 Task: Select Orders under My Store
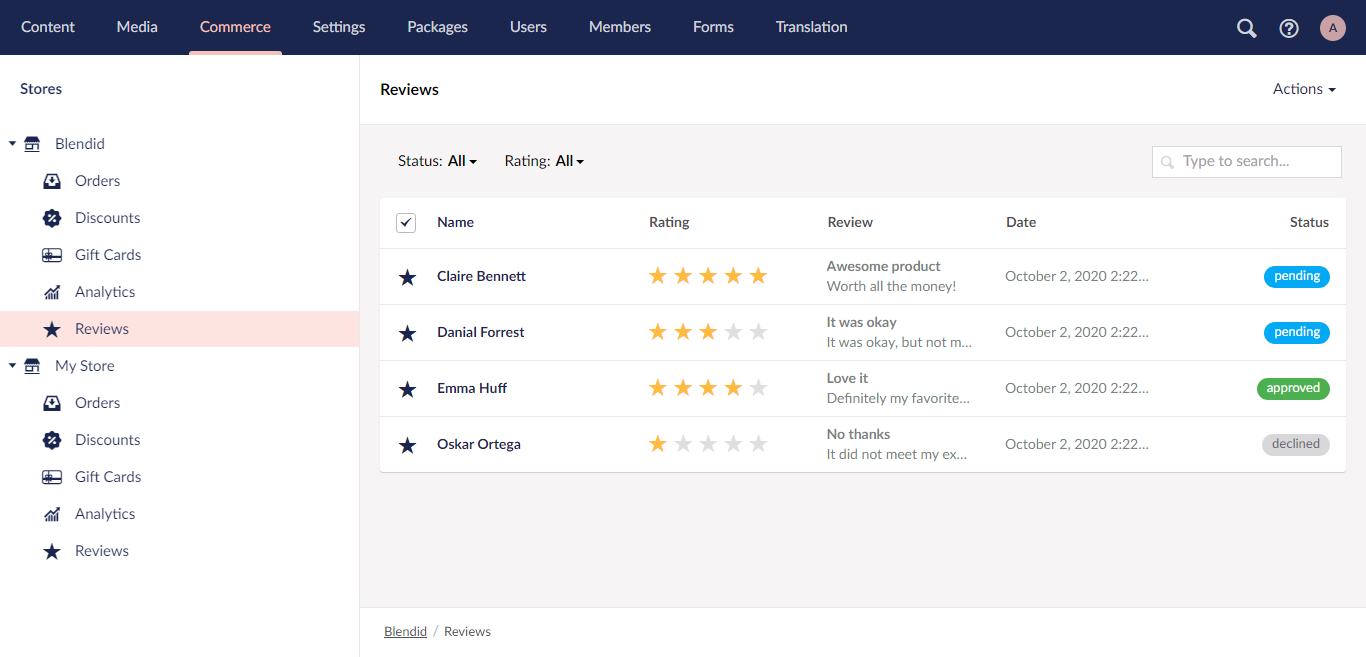(95, 402)
